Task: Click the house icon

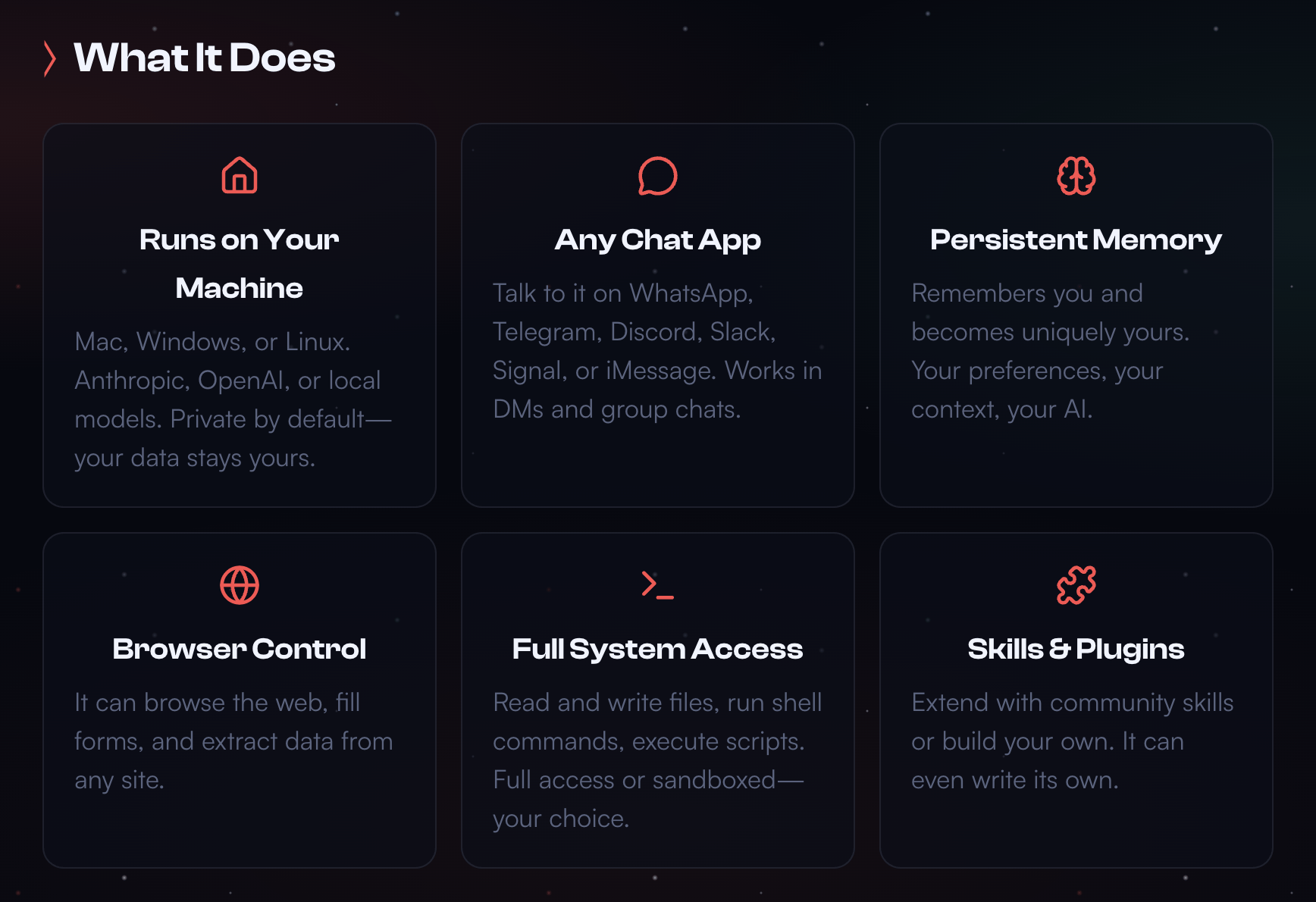Action: [x=240, y=176]
